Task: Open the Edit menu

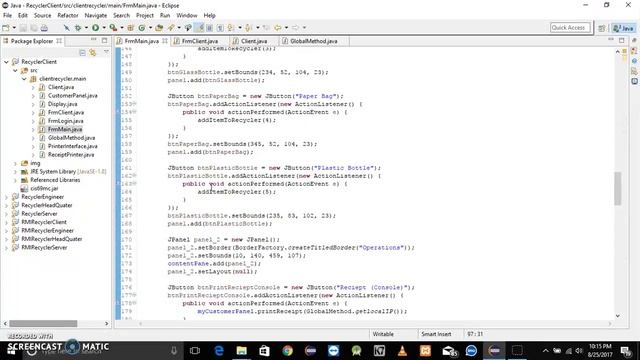Action: click(22, 16)
